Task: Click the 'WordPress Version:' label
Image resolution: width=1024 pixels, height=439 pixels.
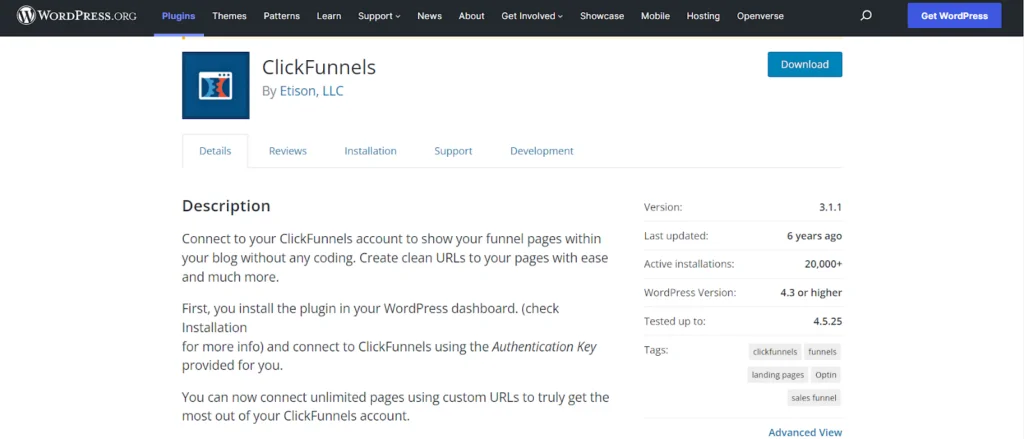Action: coord(690,293)
